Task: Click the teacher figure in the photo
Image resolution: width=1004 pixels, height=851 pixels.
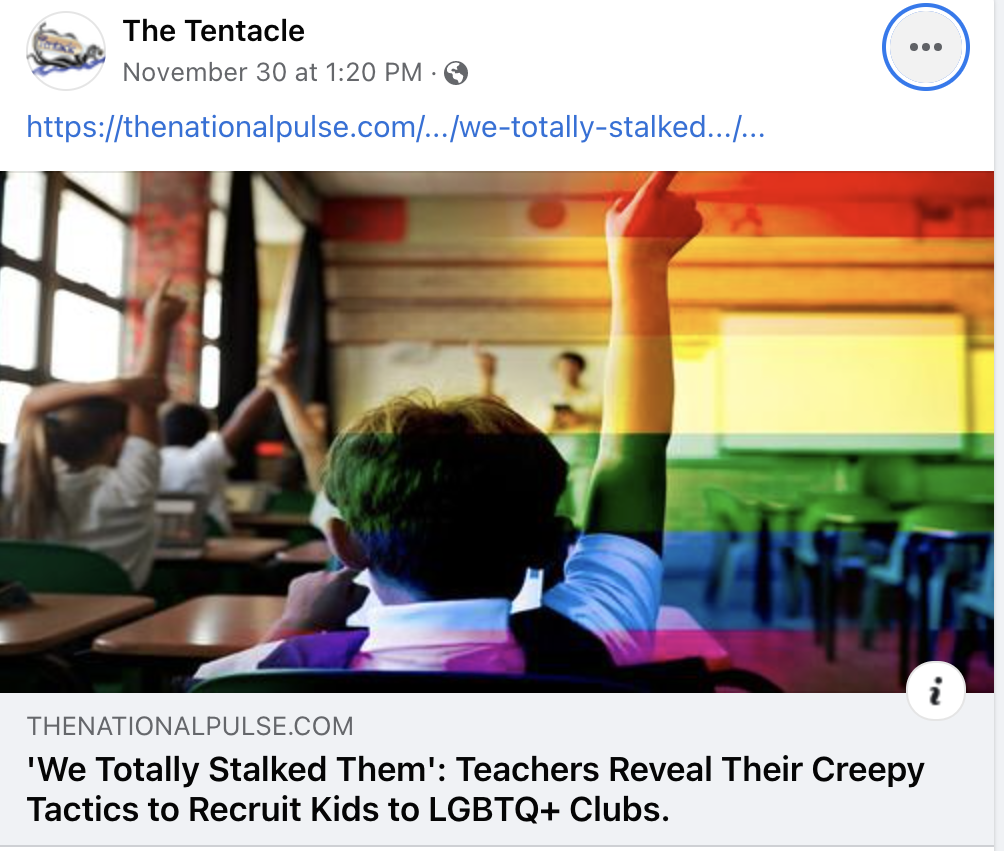Action: click(x=571, y=391)
